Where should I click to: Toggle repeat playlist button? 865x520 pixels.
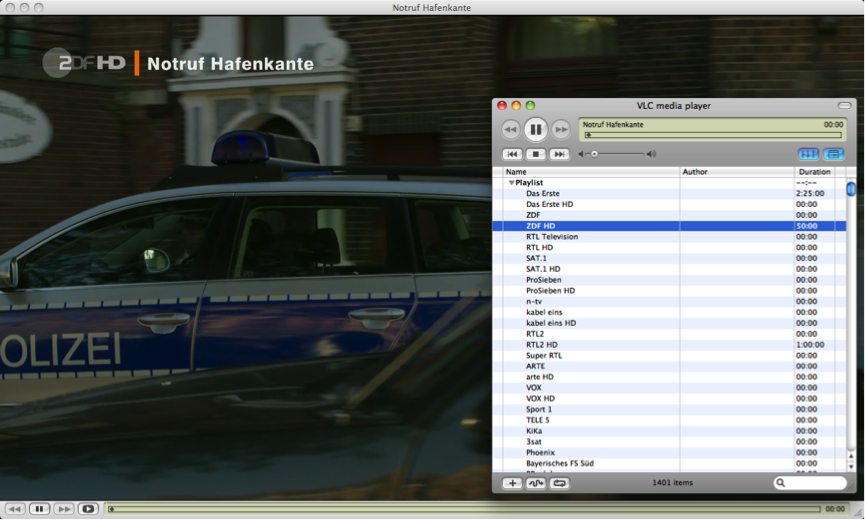[x=559, y=484]
